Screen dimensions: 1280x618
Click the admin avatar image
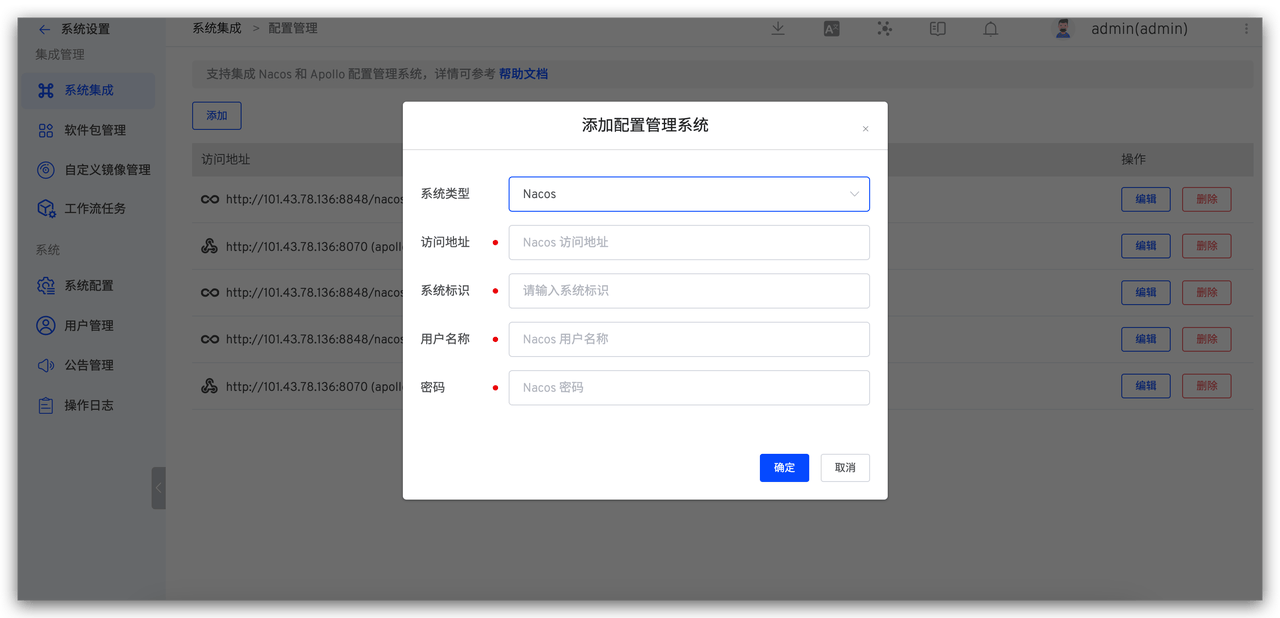(x=1062, y=28)
